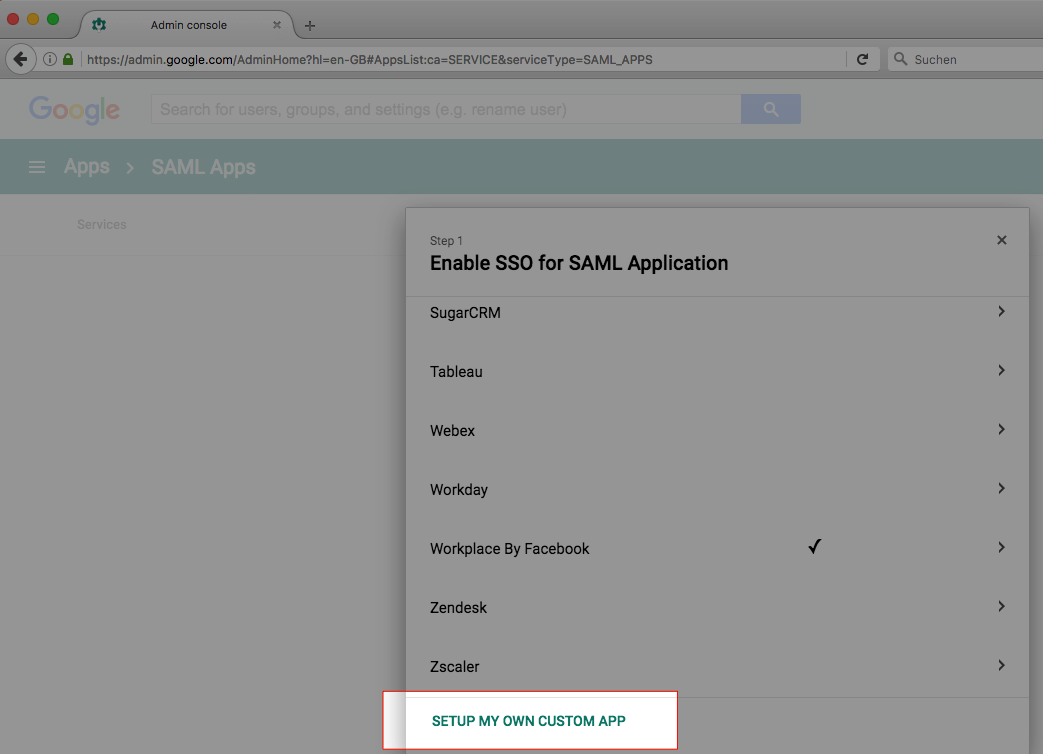Click the browser back arrow button
This screenshot has height=754, width=1043.
tap(21, 59)
